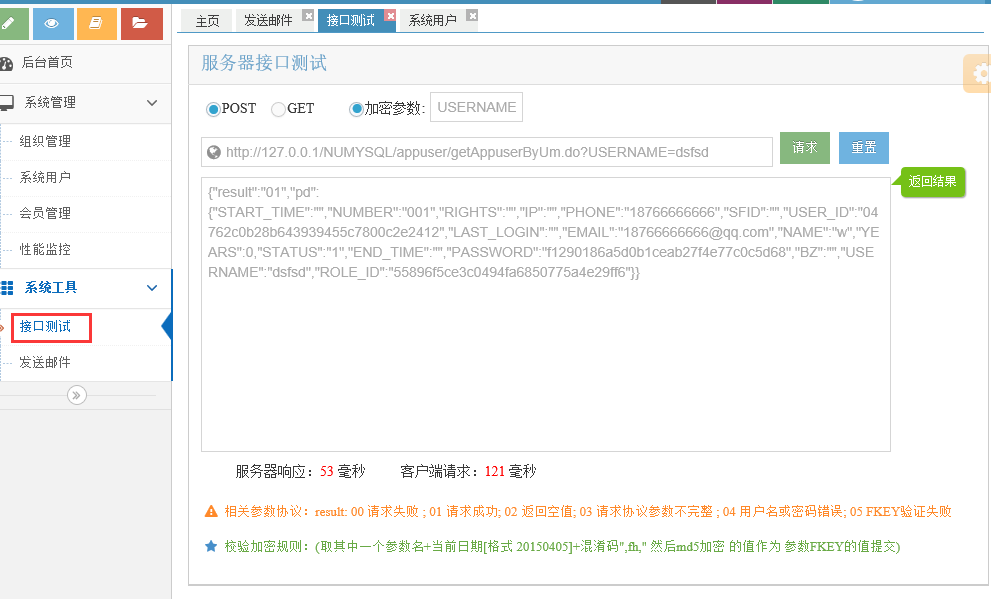
Task: Click the globe icon in URL field
Action: 214,152
